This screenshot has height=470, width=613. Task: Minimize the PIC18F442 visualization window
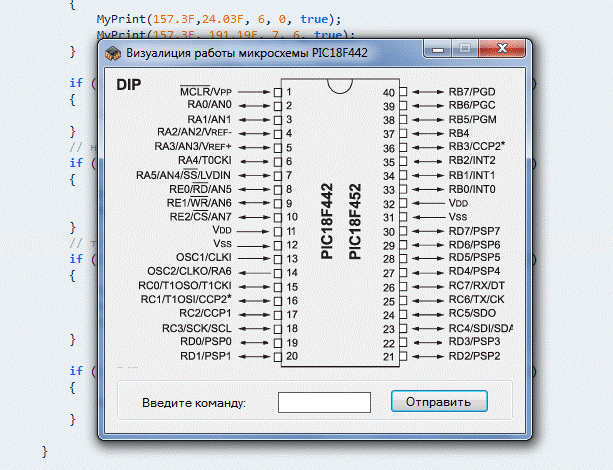coord(438,49)
